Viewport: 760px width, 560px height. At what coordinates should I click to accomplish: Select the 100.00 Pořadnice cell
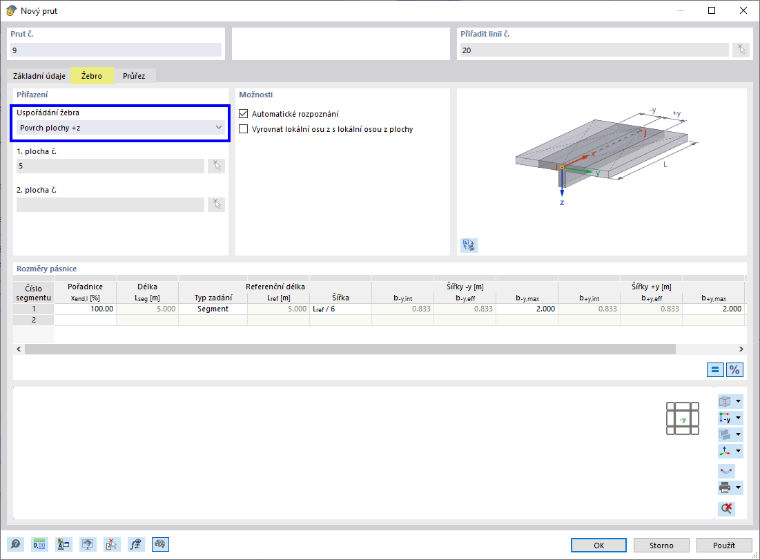pos(85,309)
